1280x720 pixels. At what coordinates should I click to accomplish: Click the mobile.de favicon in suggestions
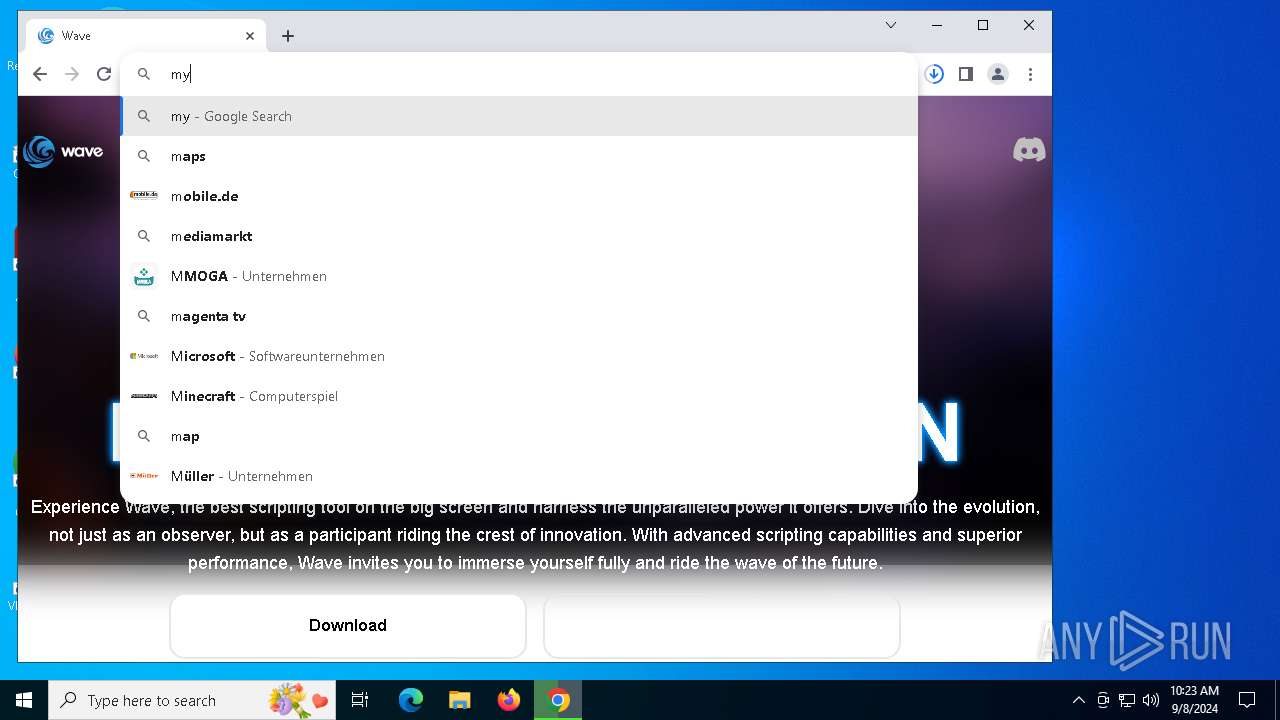click(144, 196)
